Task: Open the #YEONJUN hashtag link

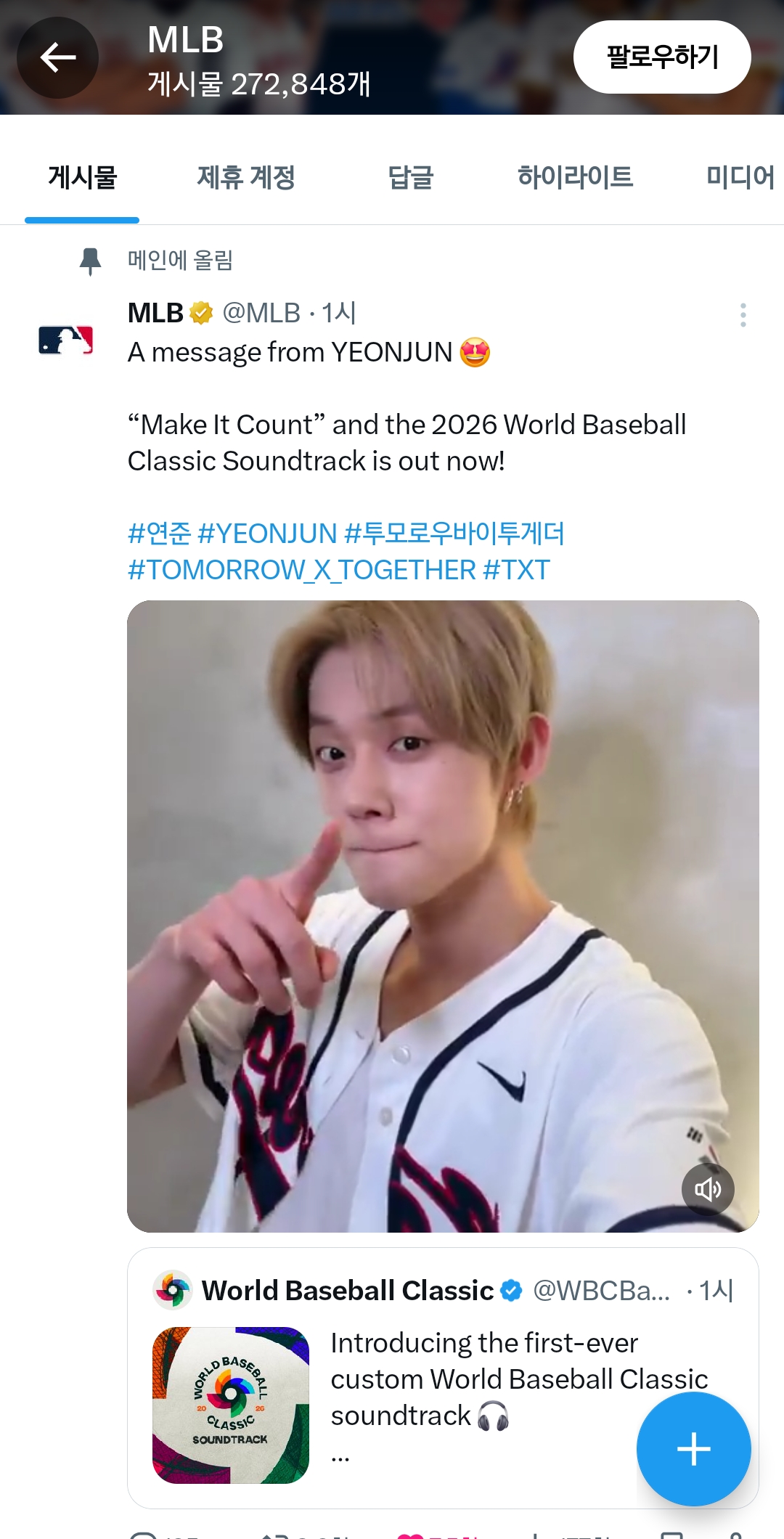Action: click(267, 534)
